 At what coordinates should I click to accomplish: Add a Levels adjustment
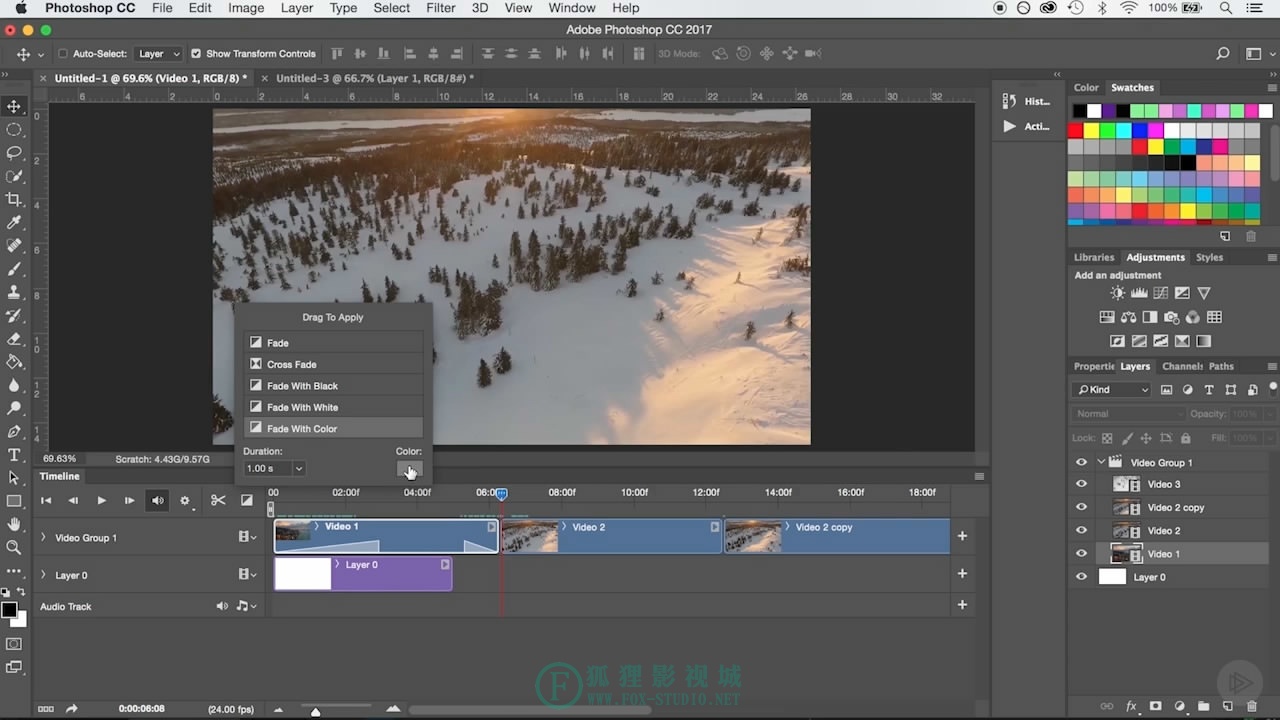1139,293
